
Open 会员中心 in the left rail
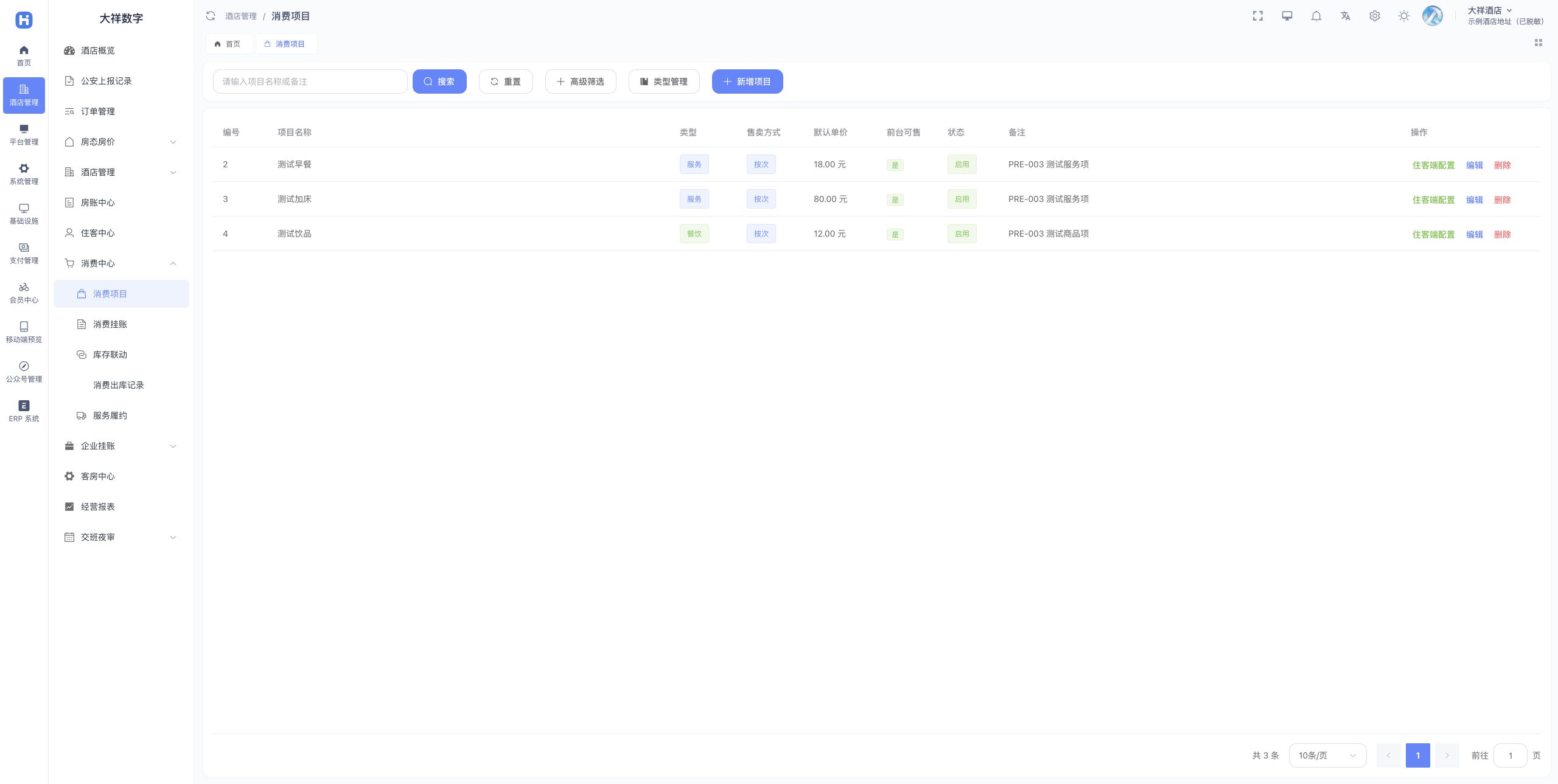coord(24,293)
